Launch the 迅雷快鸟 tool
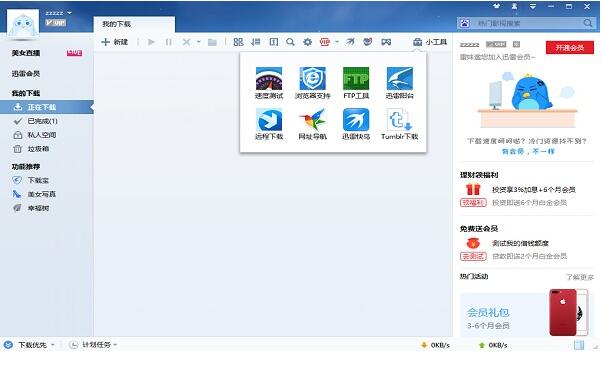602x368 pixels. pyautogui.click(x=356, y=124)
